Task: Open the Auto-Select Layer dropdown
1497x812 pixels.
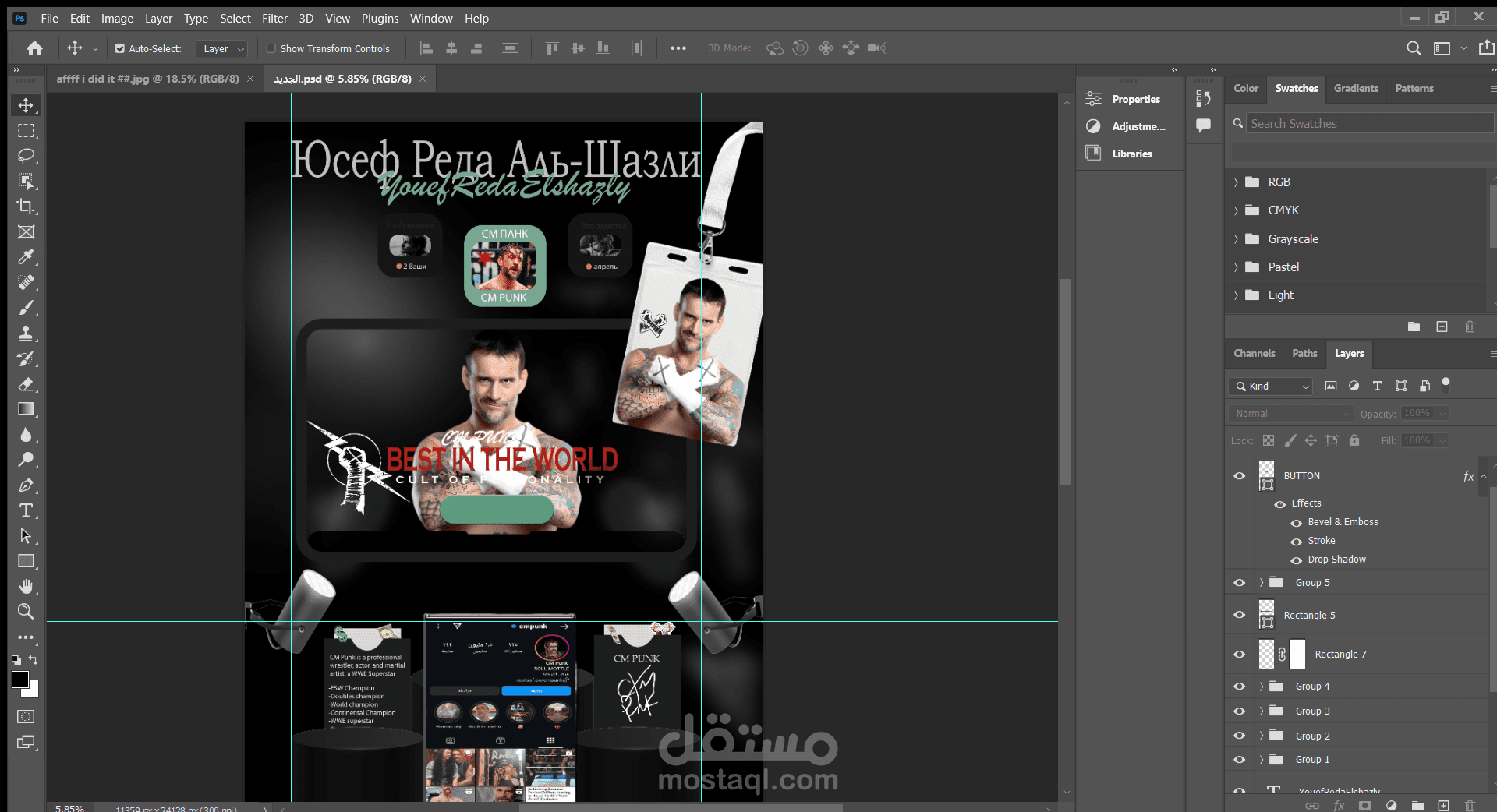Action: pos(221,48)
